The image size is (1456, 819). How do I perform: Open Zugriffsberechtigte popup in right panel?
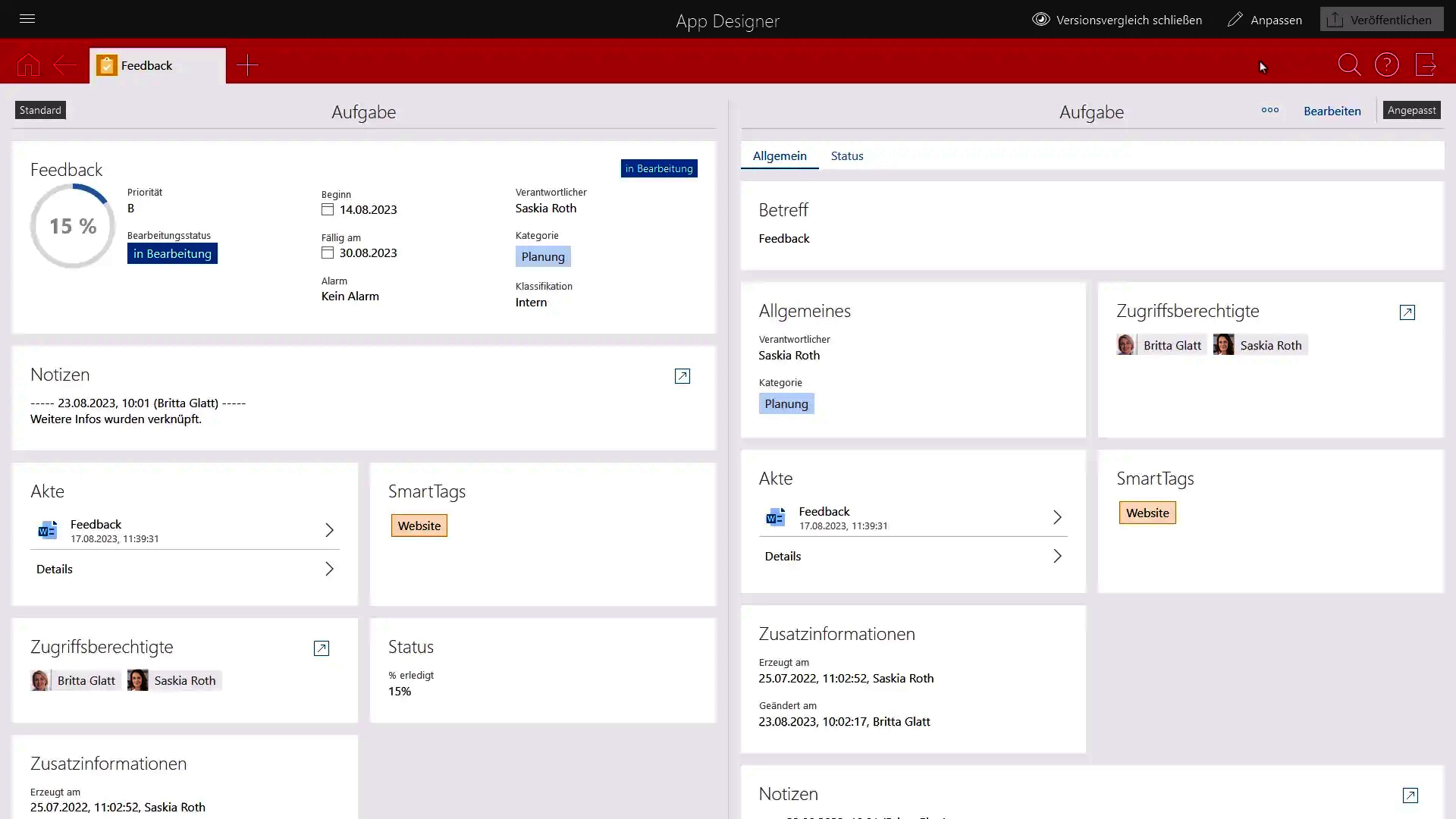(1407, 312)
